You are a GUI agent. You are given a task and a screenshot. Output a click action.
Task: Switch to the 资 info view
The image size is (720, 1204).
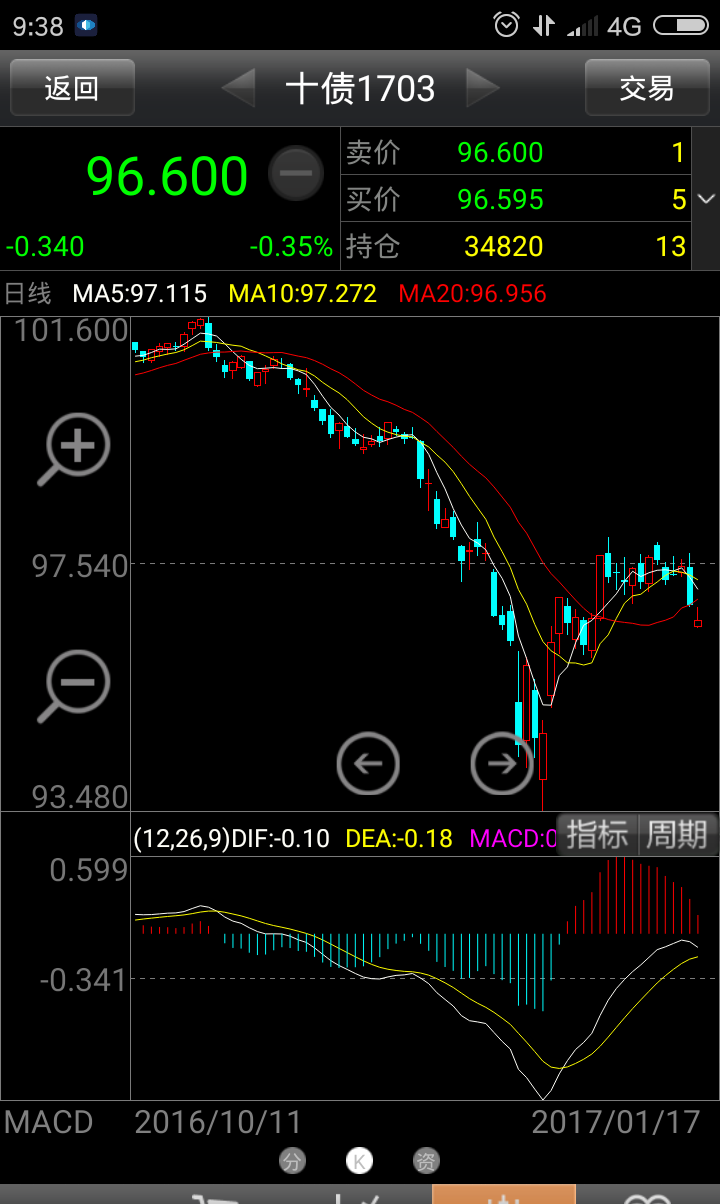(x=426, y=1161)
